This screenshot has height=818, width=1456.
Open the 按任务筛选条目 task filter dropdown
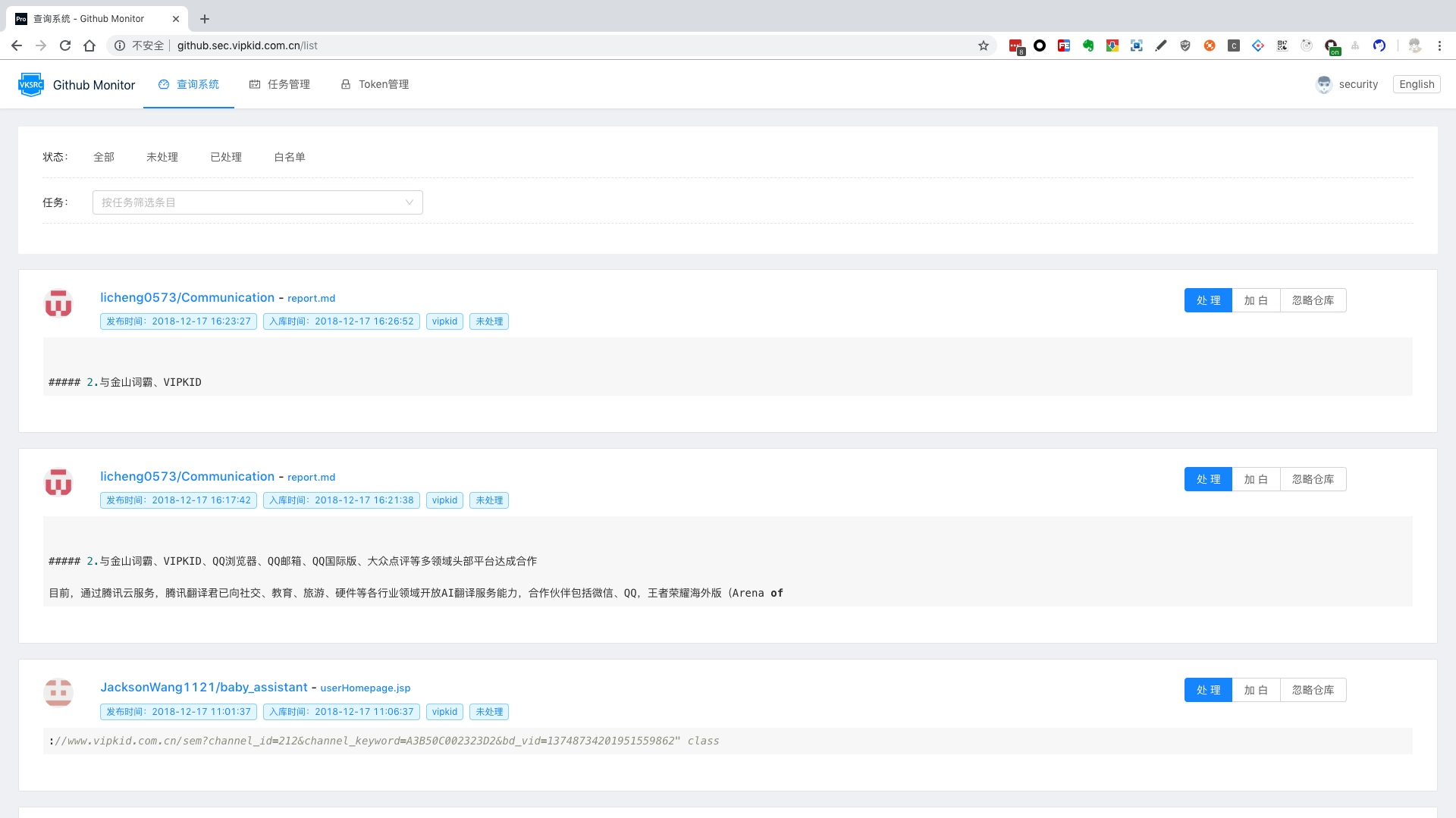pos(258,202)
